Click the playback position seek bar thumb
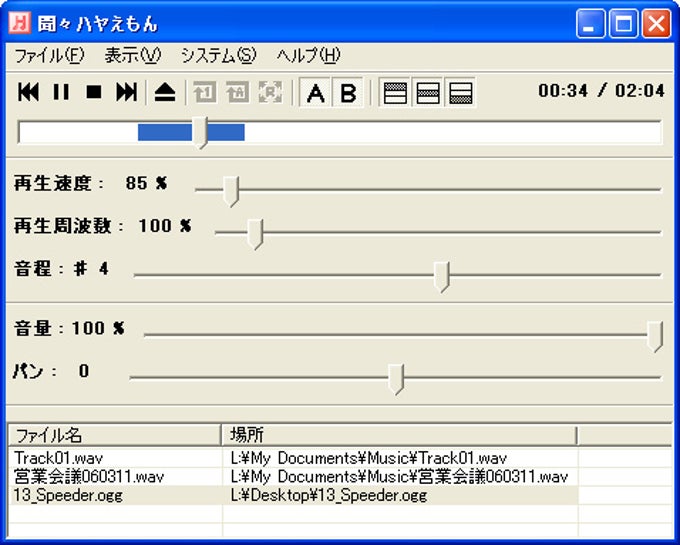Screen dimensions: 680x545 tap(200, 133)
